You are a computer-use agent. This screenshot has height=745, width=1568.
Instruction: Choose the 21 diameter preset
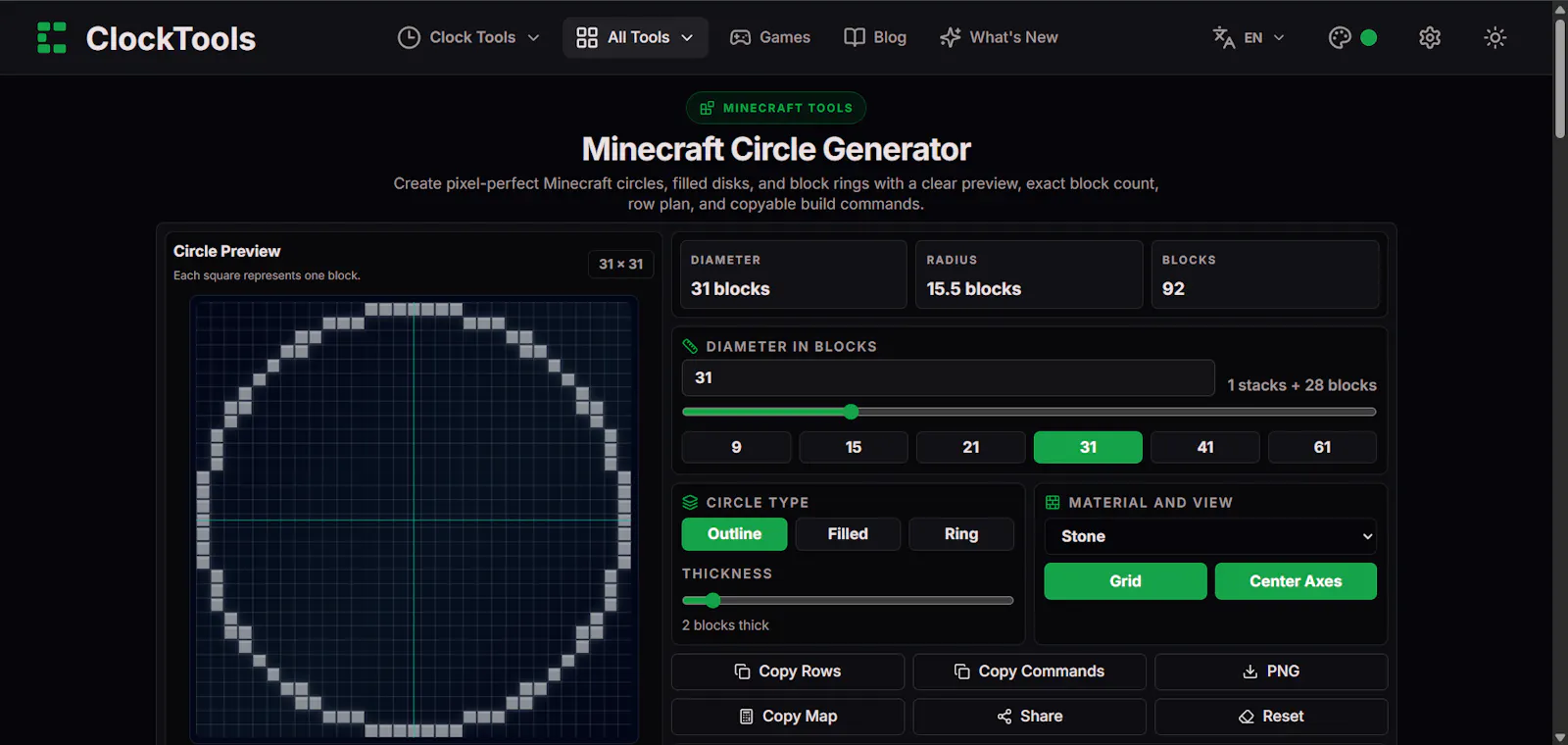(971, 447)
